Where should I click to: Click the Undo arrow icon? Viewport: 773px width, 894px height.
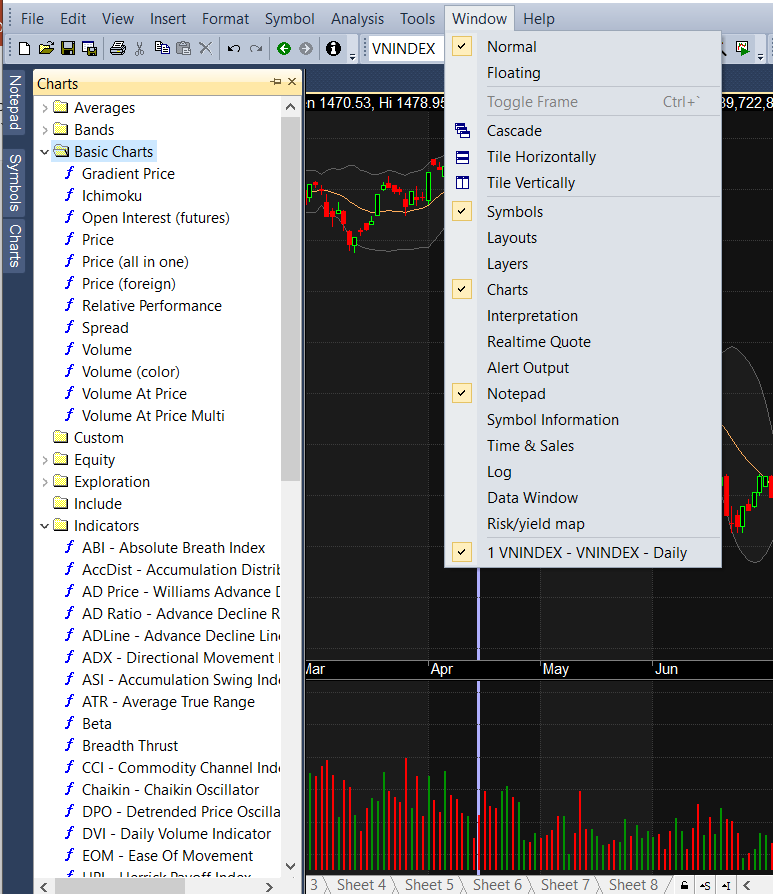click(233, 48)
